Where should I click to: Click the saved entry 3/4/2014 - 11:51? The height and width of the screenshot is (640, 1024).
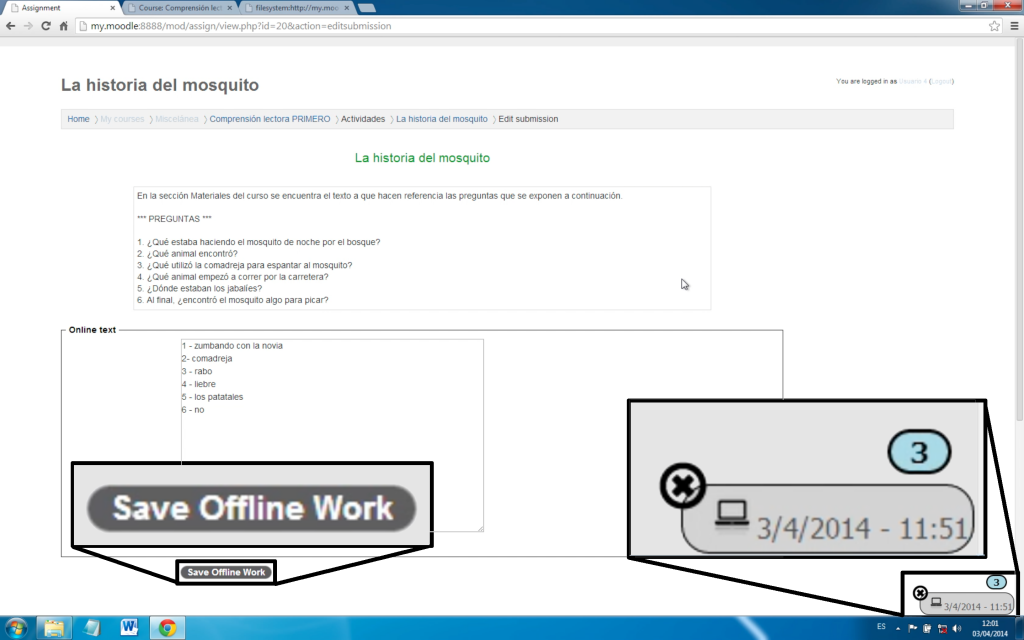(968, 603)
